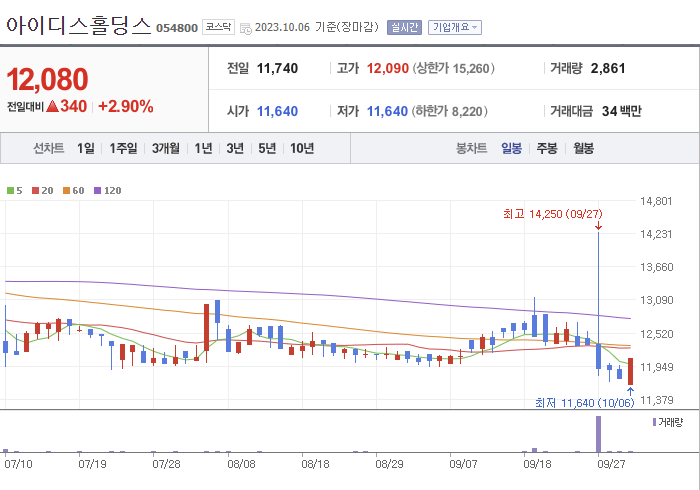The width and height of the screenshot is (700, 490).
Task: Click the orange 60-day moving average swatch
Action: 67,191
